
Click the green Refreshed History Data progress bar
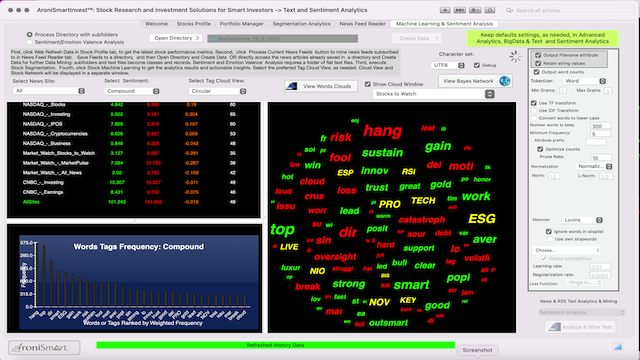276,345
